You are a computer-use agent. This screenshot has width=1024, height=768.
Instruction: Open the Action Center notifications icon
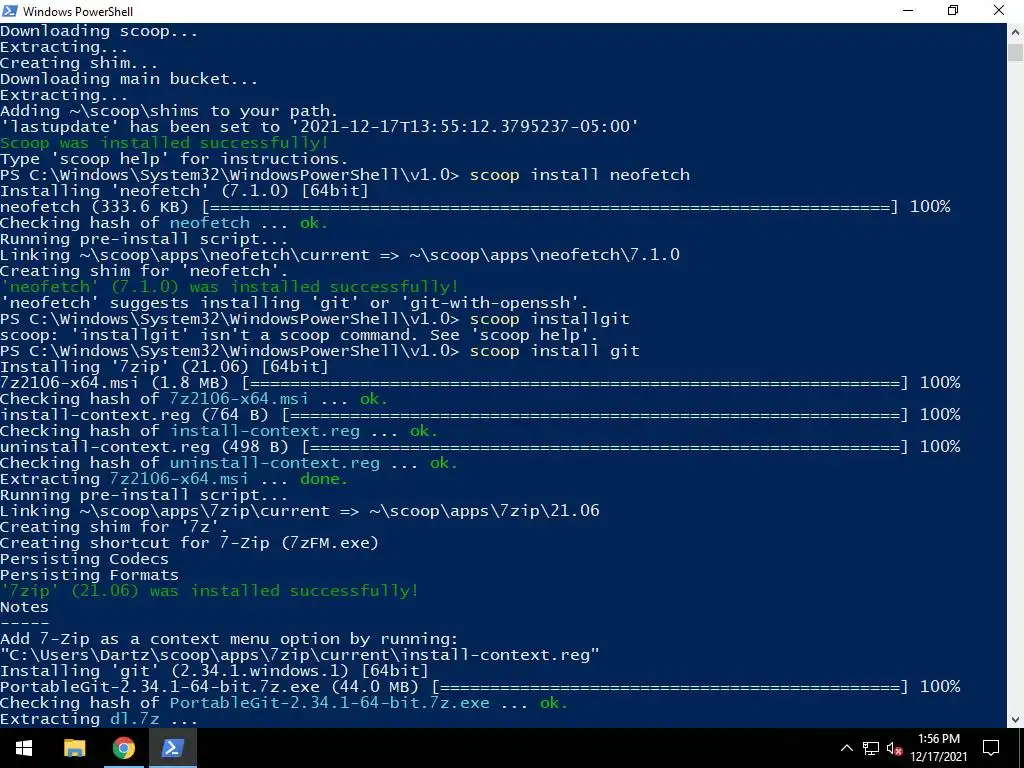(991, 748)
